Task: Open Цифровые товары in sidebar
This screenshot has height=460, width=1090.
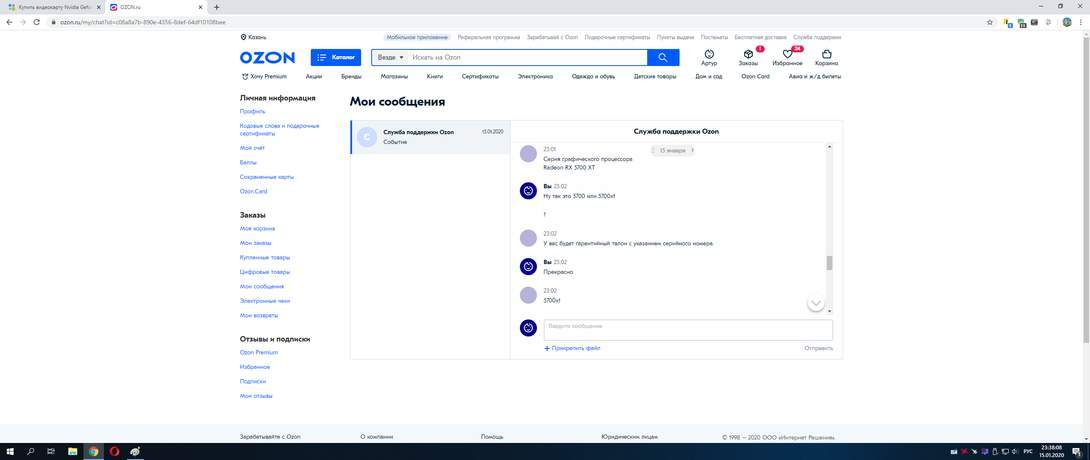Action: pos(265,272)
